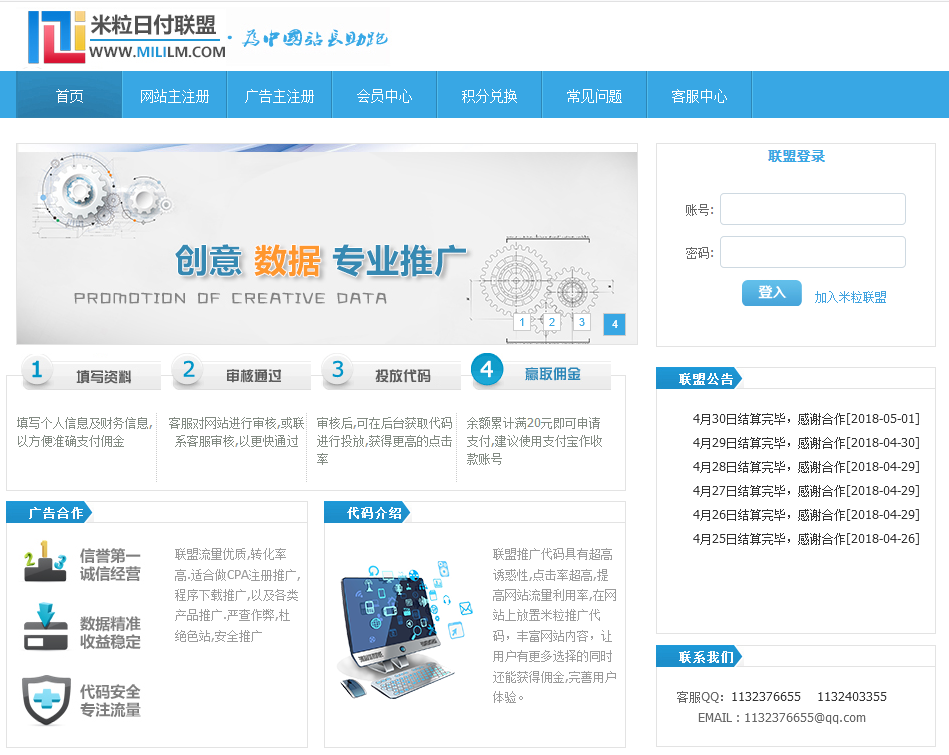949x755 pixels.
Task: Click the step 1 填写资料 icon
Action: [37, 371]
